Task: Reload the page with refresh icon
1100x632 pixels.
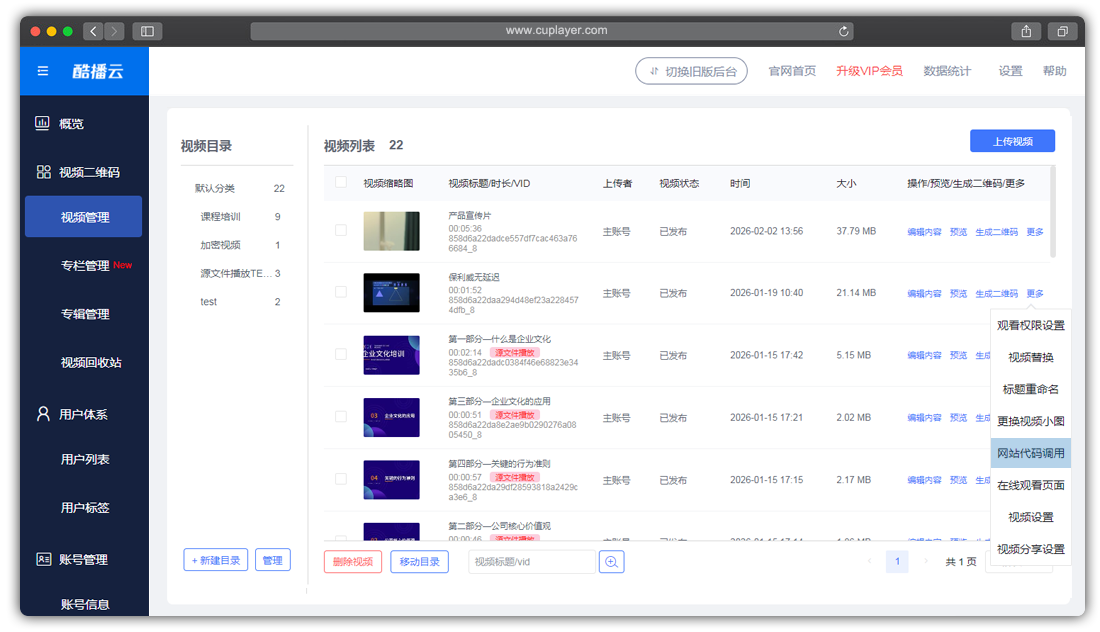Action: (843, 31)
